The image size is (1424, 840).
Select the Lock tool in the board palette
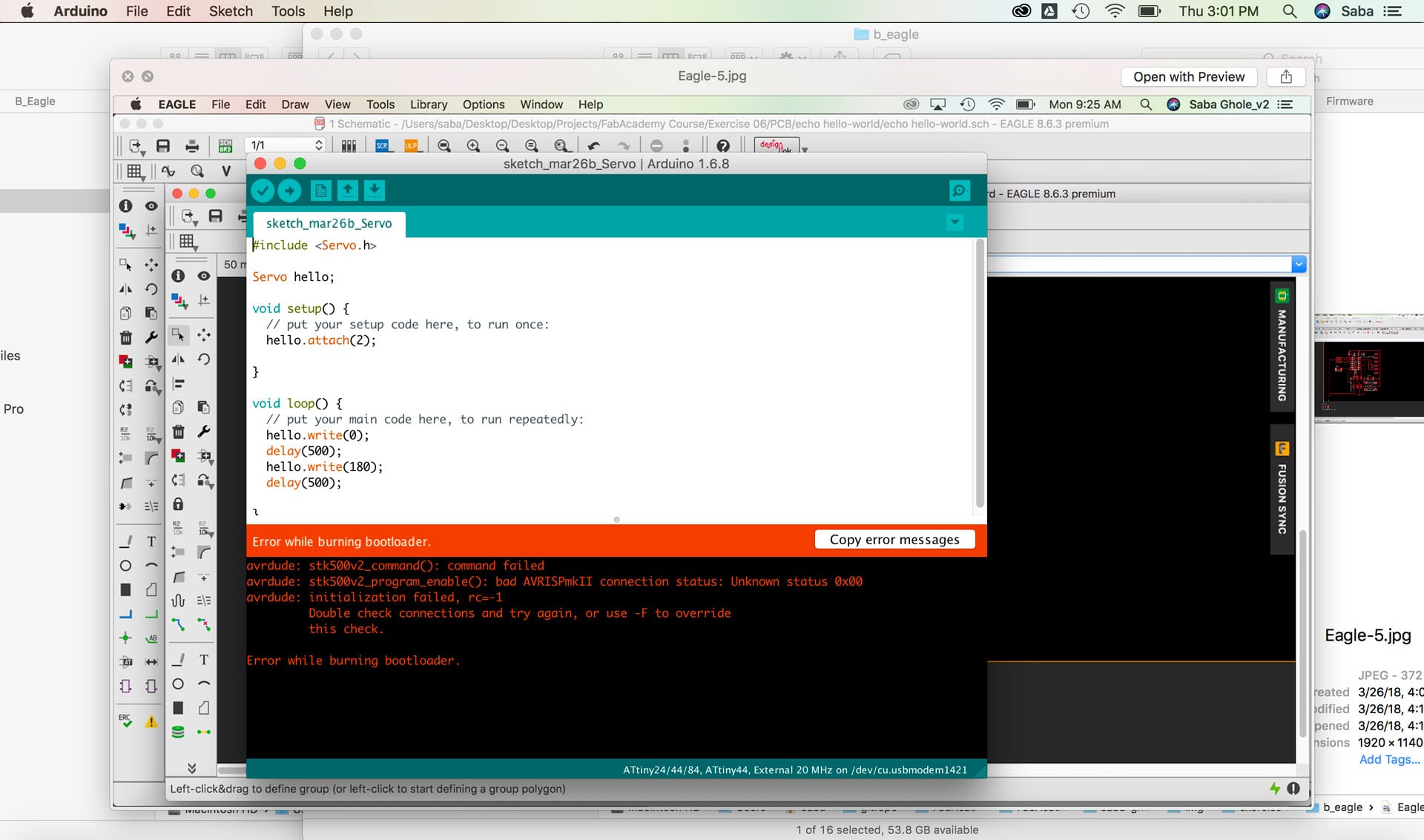pos(178,504)
